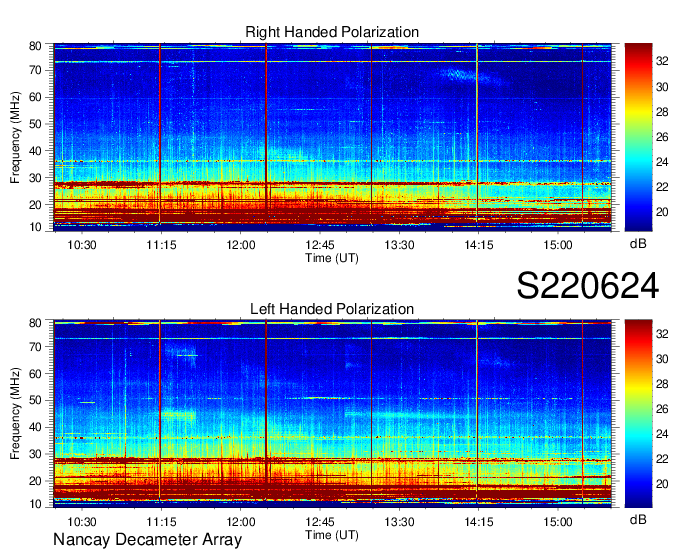680x552 pixels.
Task: Click the 80 MHz tick label on Left Handed plot
Action: click(x=35, y=323)
